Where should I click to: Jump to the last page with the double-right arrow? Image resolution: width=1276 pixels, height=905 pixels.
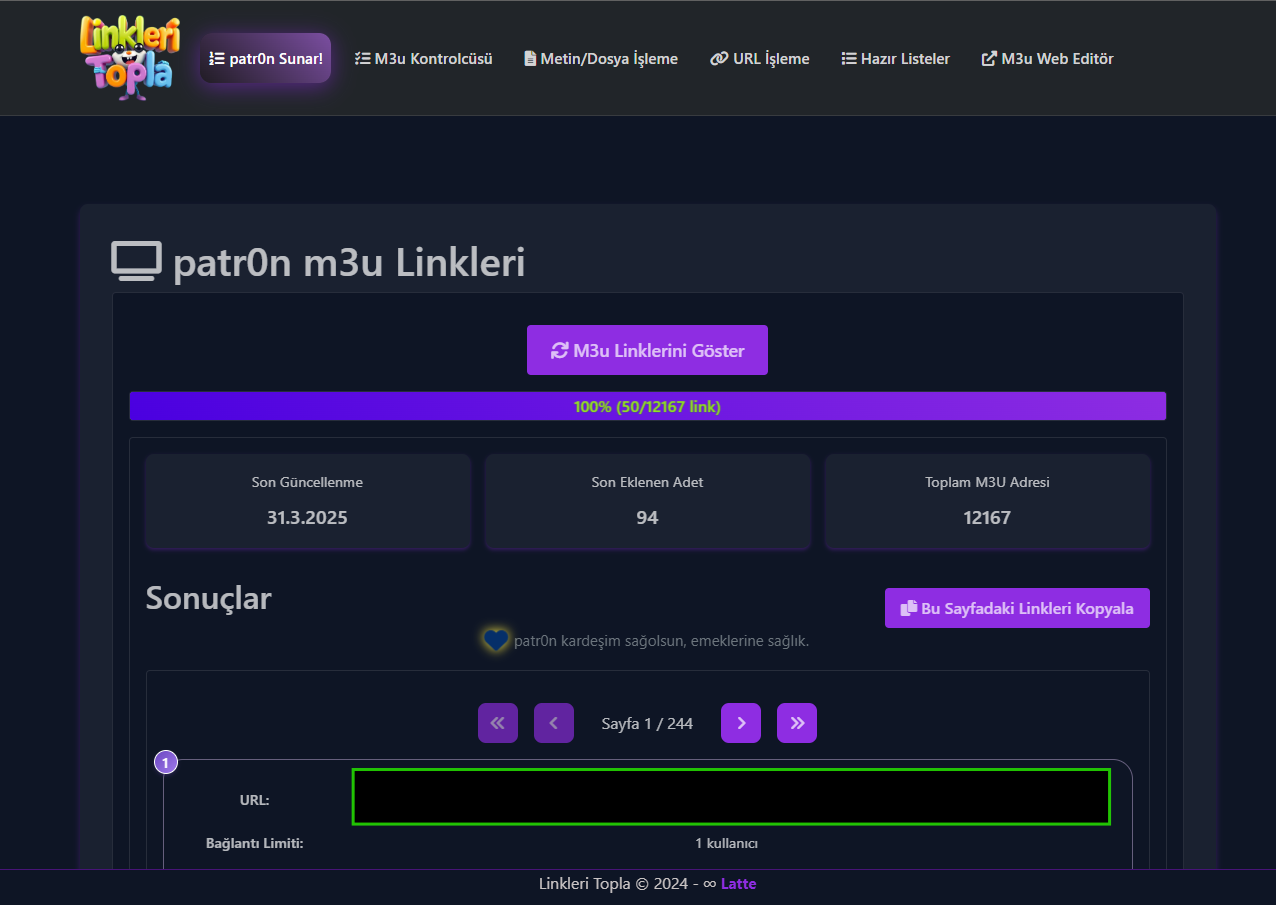[x=797, y=723]
